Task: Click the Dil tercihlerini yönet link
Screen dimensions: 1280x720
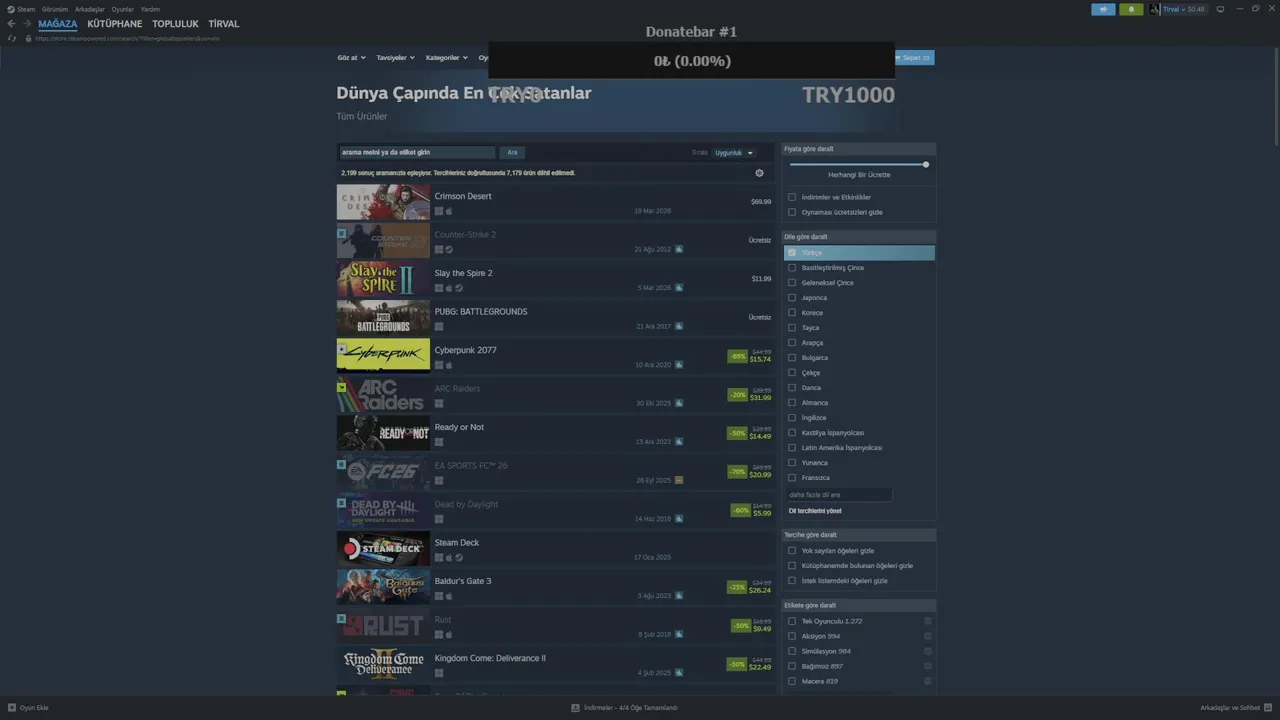Action: (815, 511)
